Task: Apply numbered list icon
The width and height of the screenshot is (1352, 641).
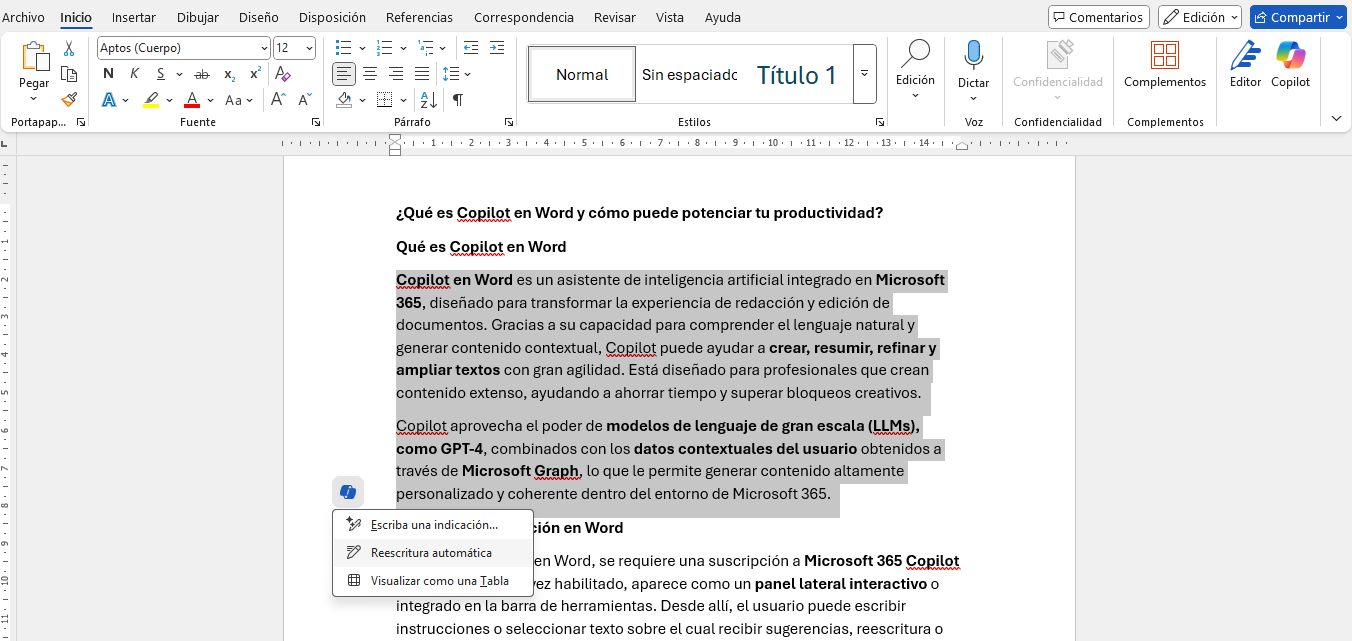Action: point(384,48)
